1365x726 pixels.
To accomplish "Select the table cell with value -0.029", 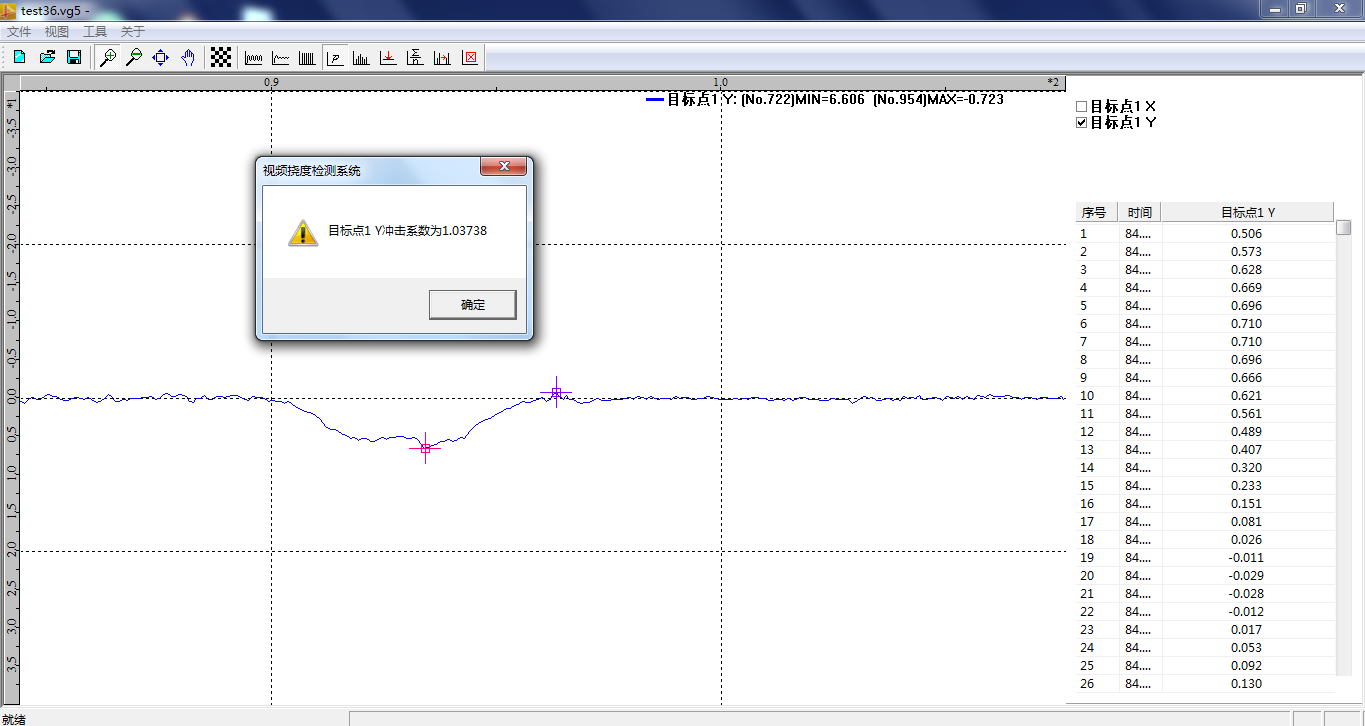I will (x=1247, y=576).
